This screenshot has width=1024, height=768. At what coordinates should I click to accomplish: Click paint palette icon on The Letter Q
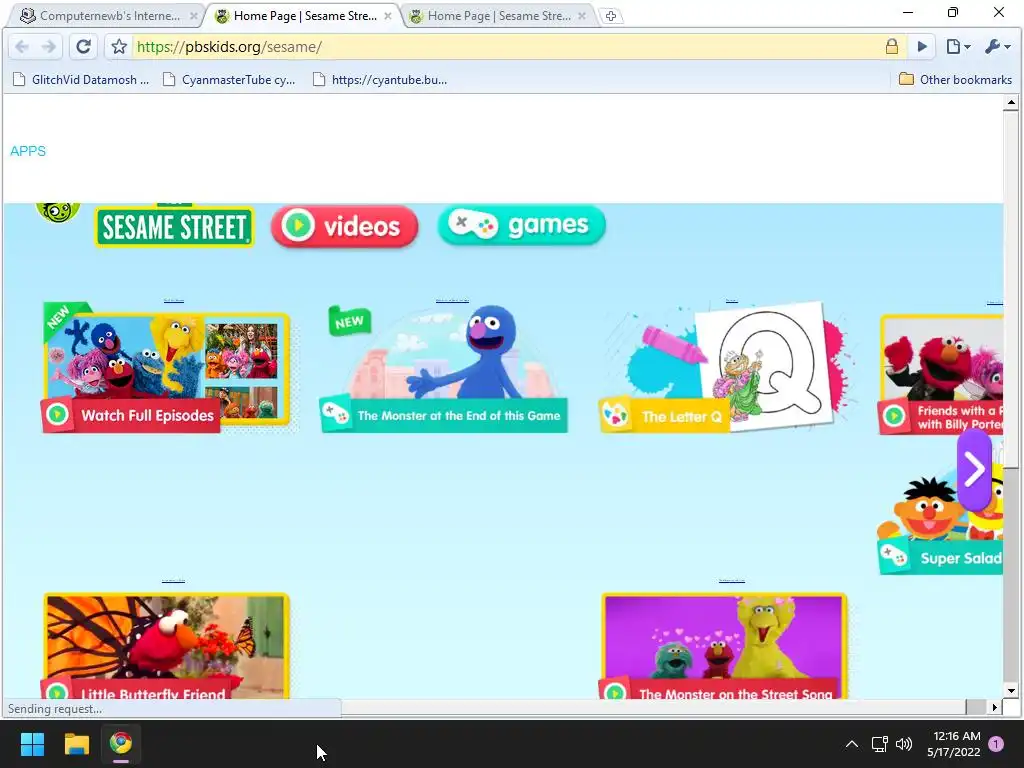pos(615,415)
